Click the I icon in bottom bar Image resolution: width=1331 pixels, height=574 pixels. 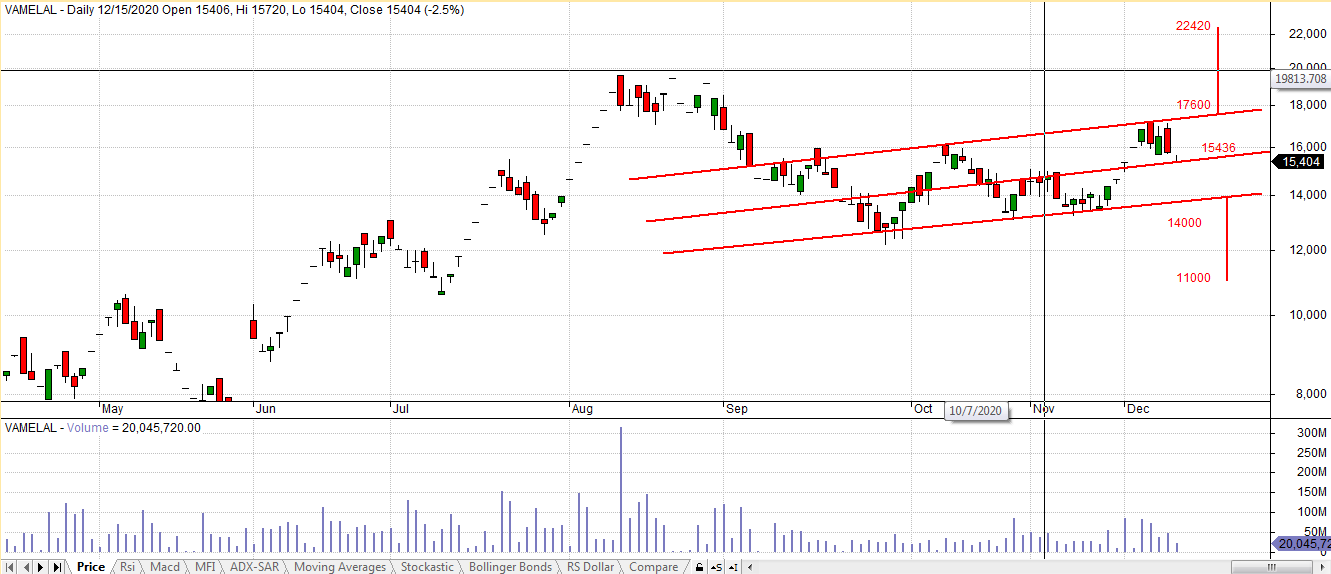point(734,567)
